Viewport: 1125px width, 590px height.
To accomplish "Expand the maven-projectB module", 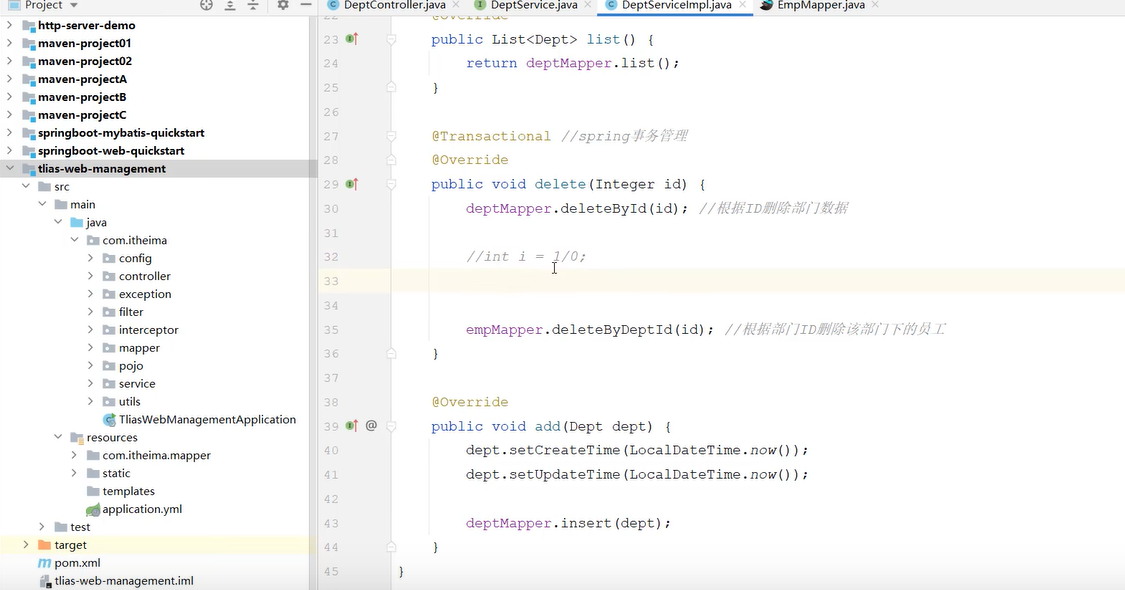I will coord(9,97).
